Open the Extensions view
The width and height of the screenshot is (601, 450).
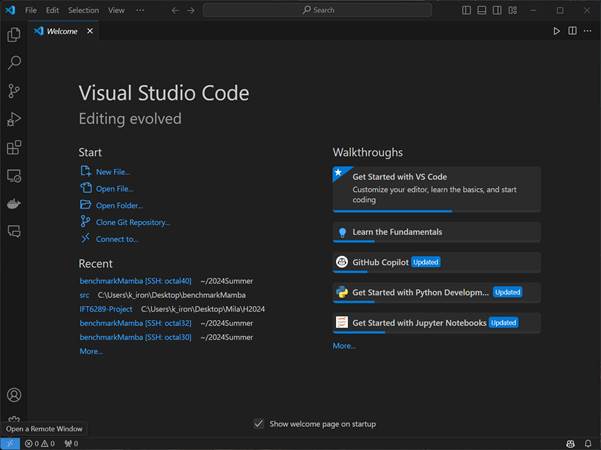pyautogui.click(x=14, y=148)
